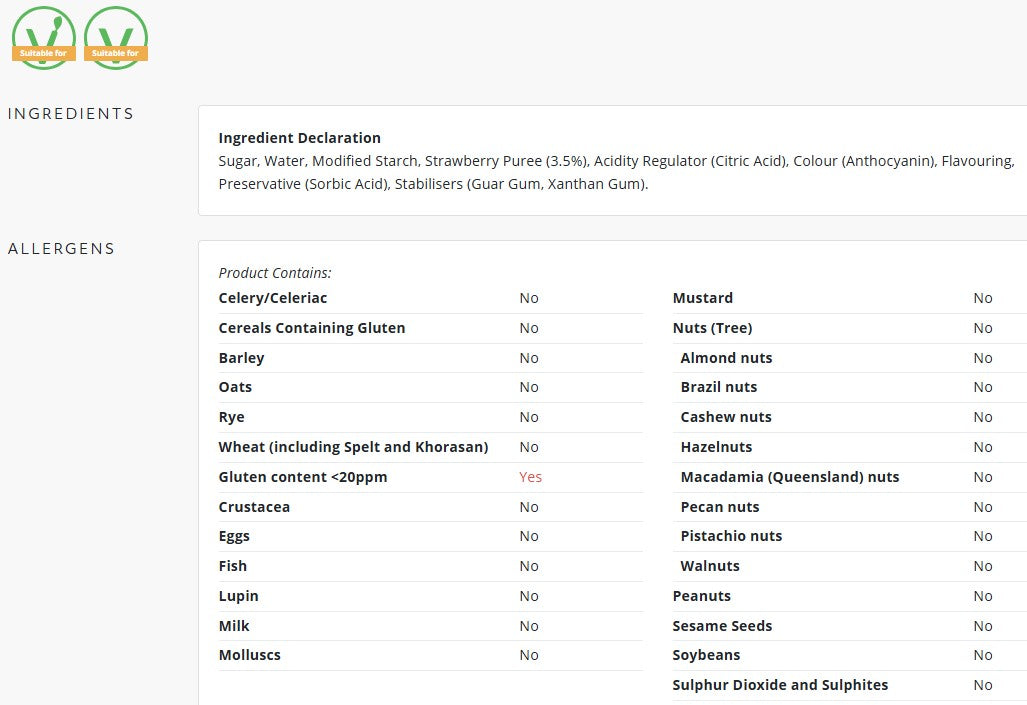The width and height of the screenshot is (1027, 705).
Task: Click the Soybeans allergen label
Action: point(706,655)
